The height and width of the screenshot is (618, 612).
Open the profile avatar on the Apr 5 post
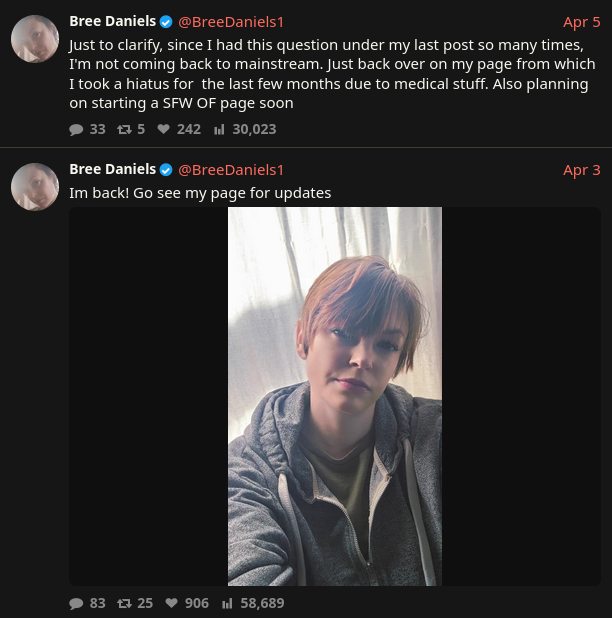[35, 39]
